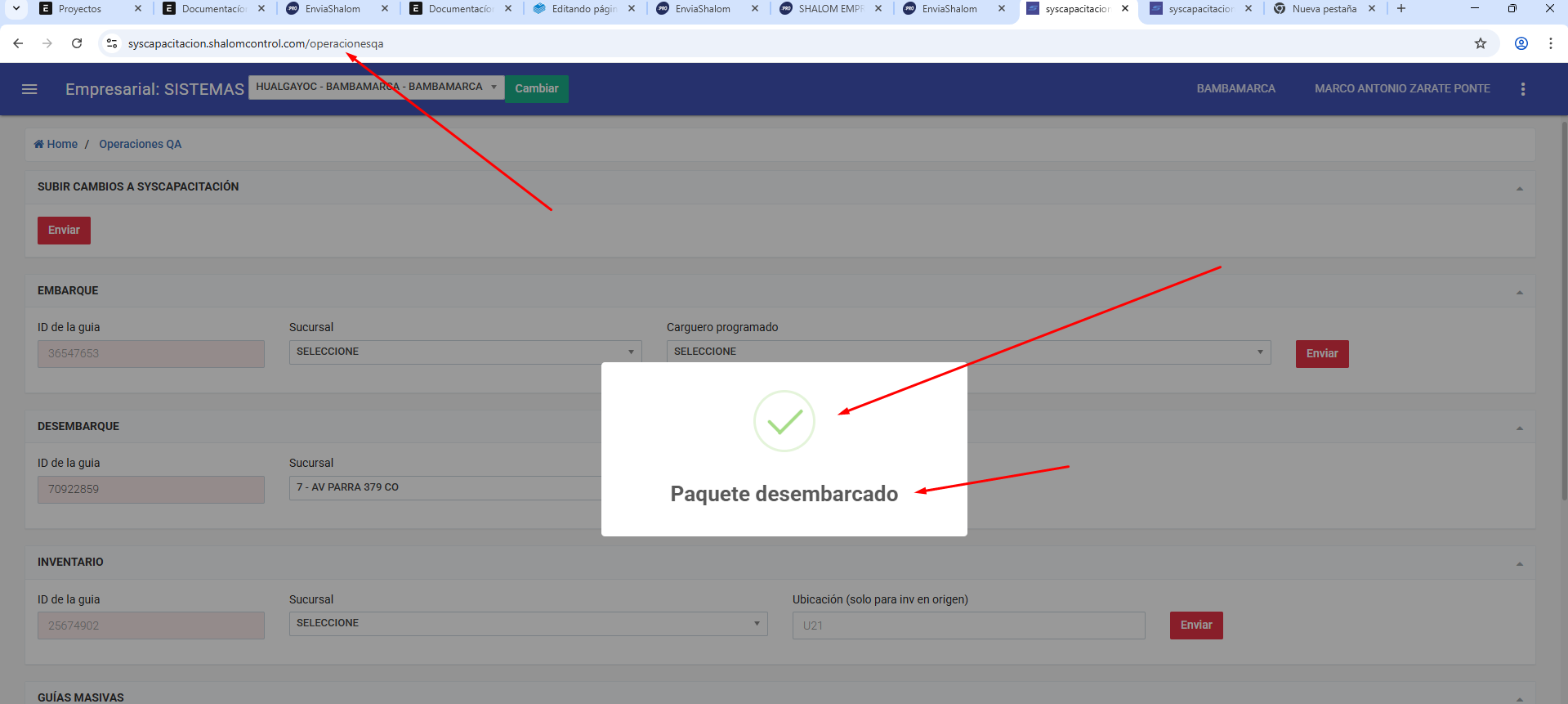Expand the Carguero programado dropdown

click(x=967, y=352)
